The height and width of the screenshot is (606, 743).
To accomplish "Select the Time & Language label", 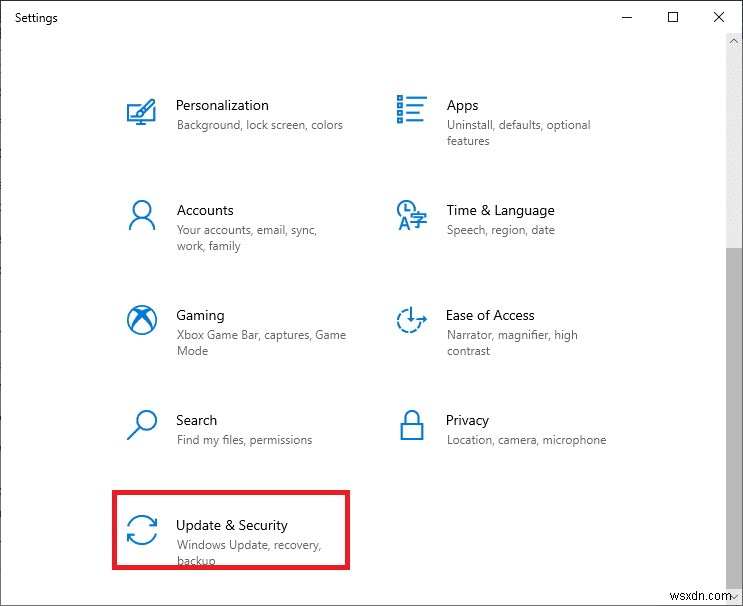I will [500, 210].
